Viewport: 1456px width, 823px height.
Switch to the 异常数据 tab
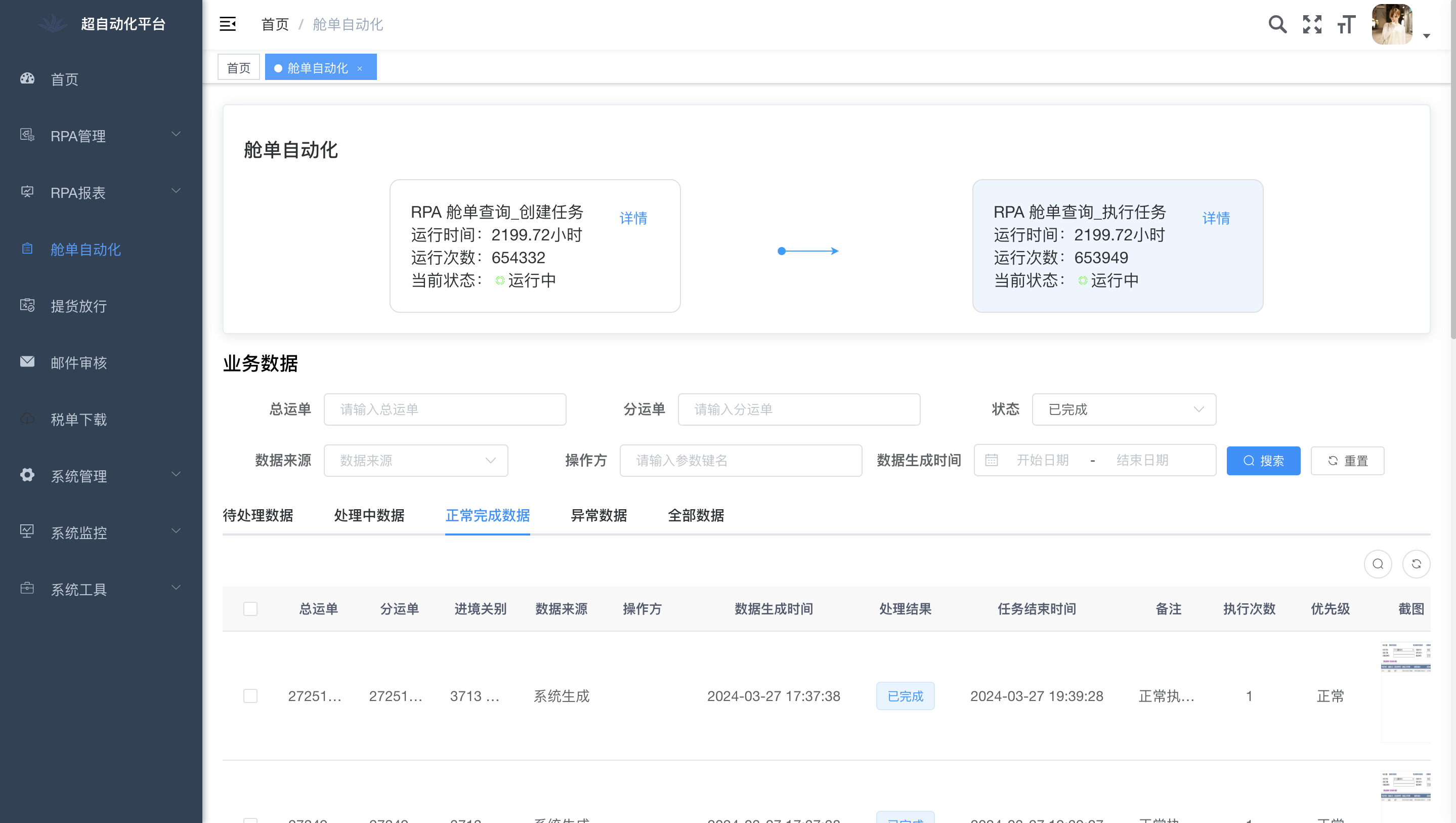(x=598, y=515)
